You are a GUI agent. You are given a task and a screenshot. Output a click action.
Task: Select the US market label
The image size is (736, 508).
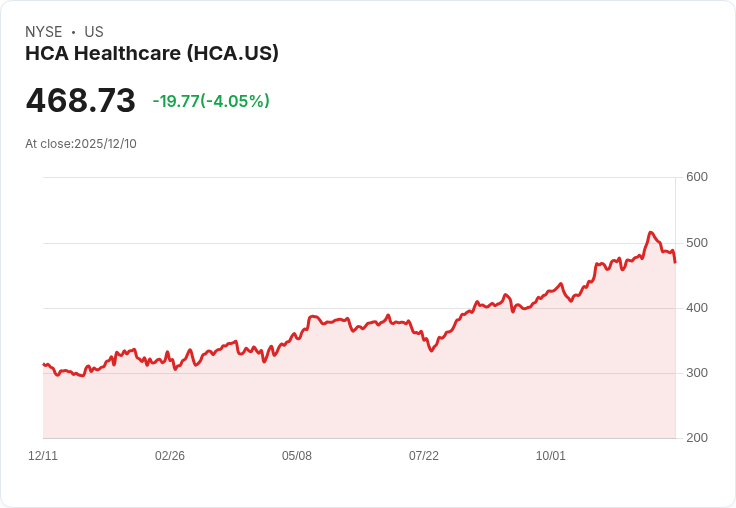[94, 32]
